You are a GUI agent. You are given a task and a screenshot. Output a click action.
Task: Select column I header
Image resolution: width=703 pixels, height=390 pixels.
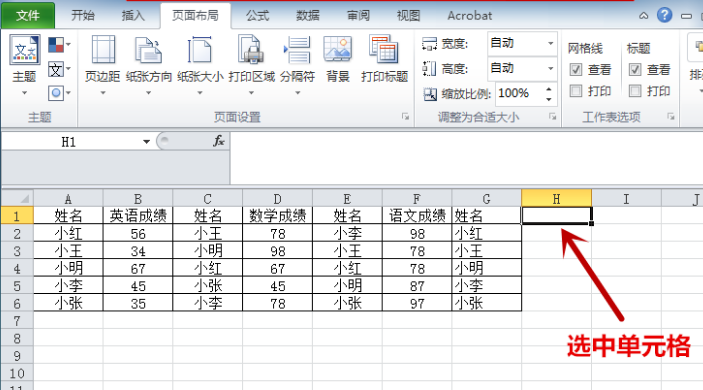tap(626, 199)
